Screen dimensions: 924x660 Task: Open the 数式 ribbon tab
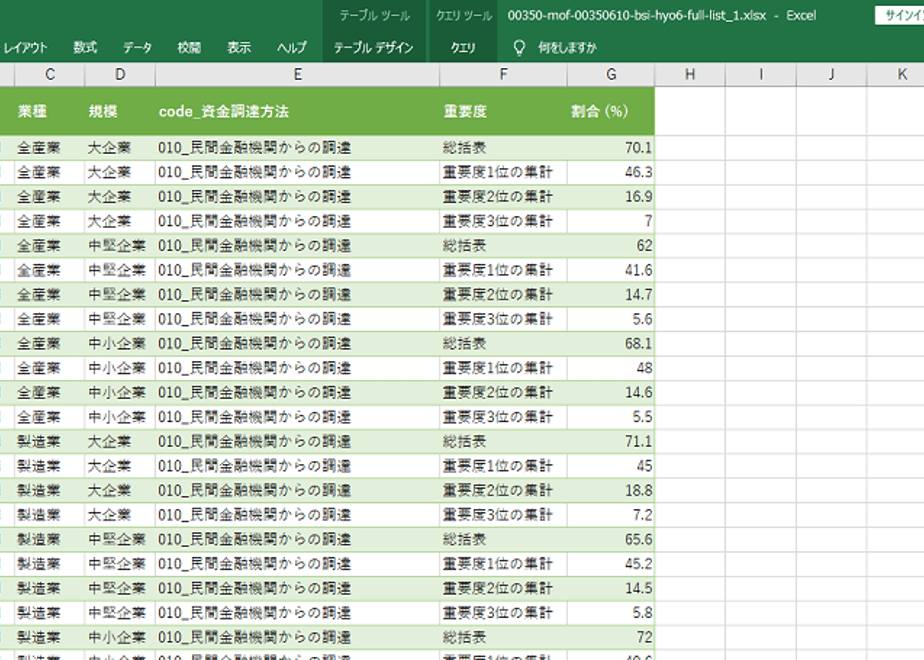point(85,48)
